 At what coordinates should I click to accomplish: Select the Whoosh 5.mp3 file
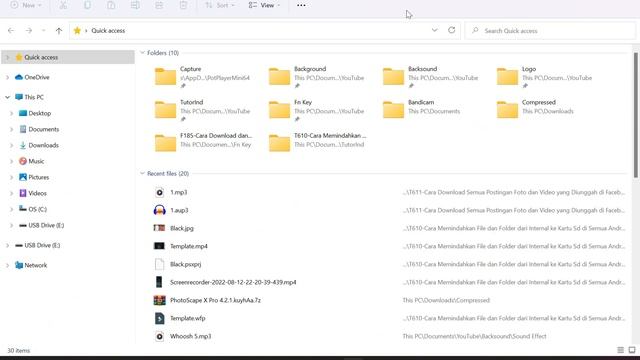(388, 336)
